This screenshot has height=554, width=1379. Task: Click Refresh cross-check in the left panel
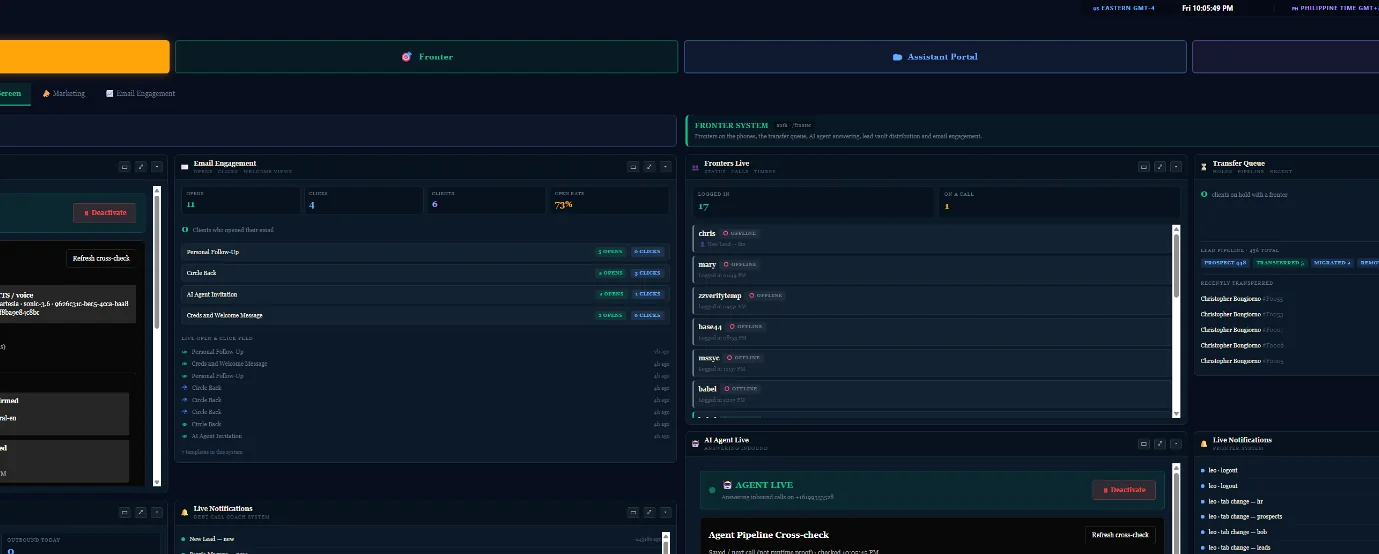tap(101, 258)
